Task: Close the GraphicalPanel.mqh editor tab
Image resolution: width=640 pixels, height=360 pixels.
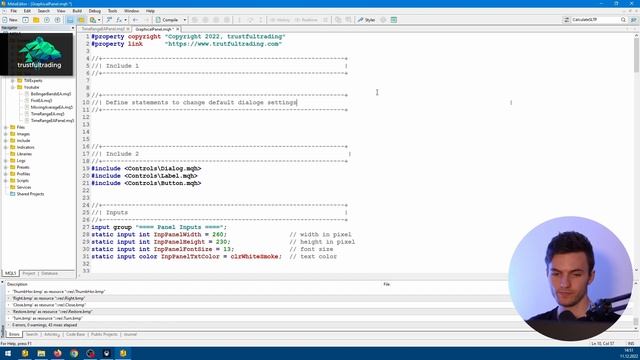Action: pos(178,29)
